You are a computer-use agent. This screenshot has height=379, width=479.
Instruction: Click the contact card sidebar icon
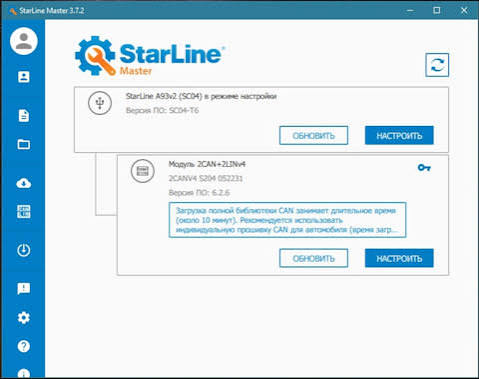pos(24,77)
